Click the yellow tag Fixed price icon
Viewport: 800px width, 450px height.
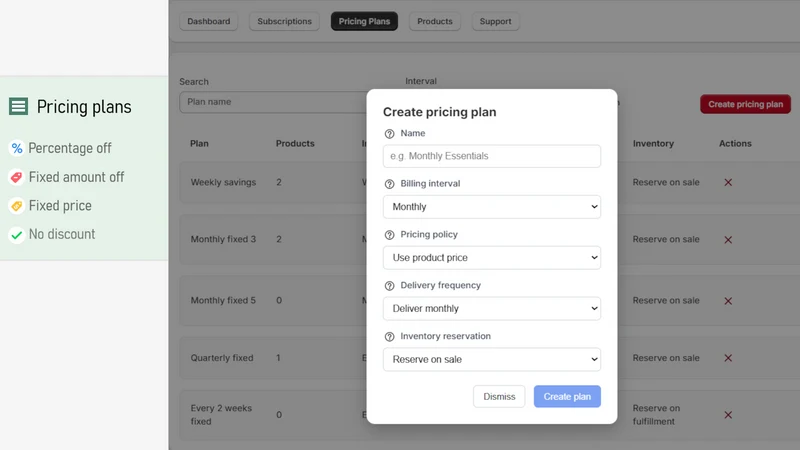16,206
